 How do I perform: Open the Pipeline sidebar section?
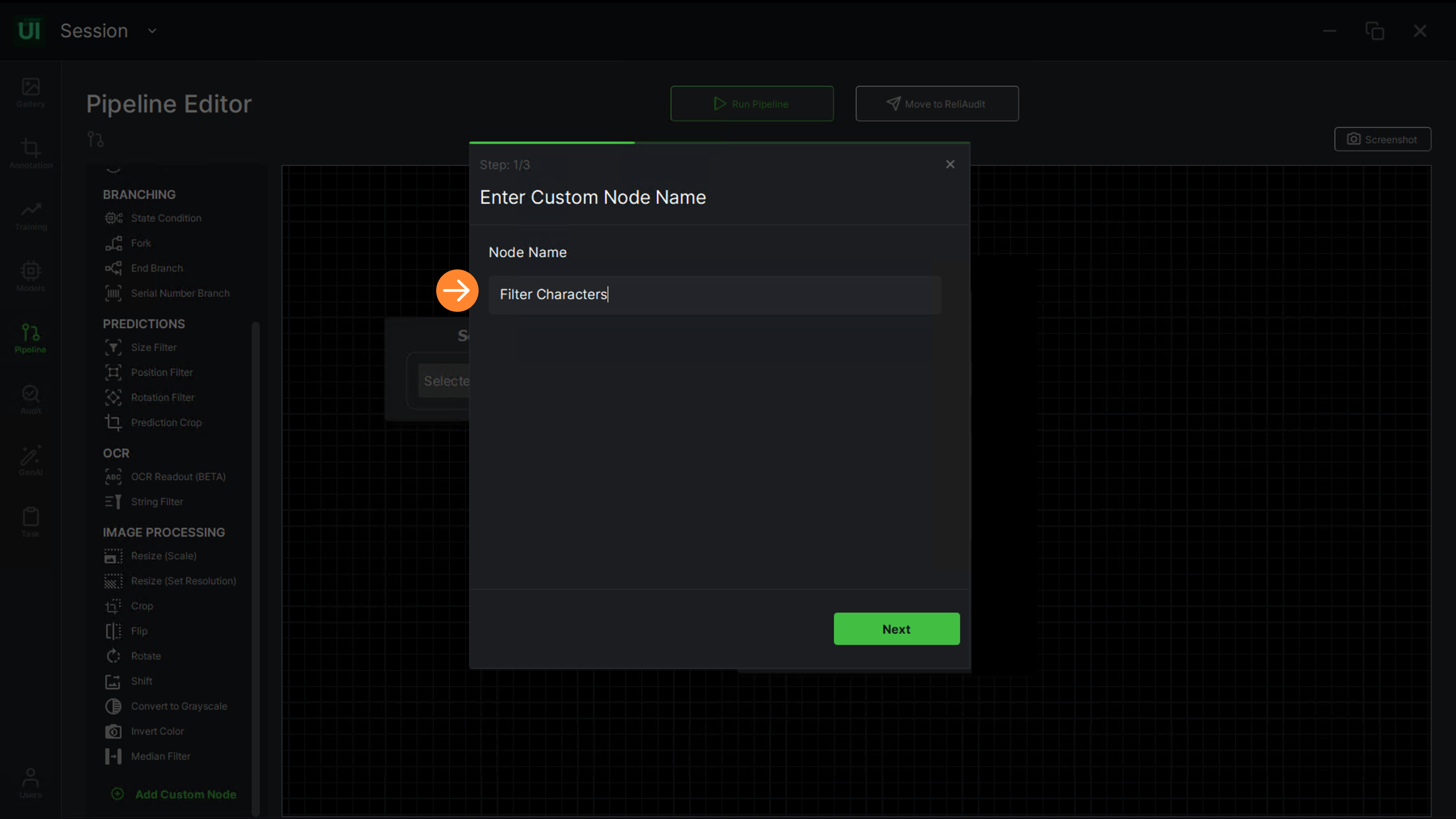[30, 338]
